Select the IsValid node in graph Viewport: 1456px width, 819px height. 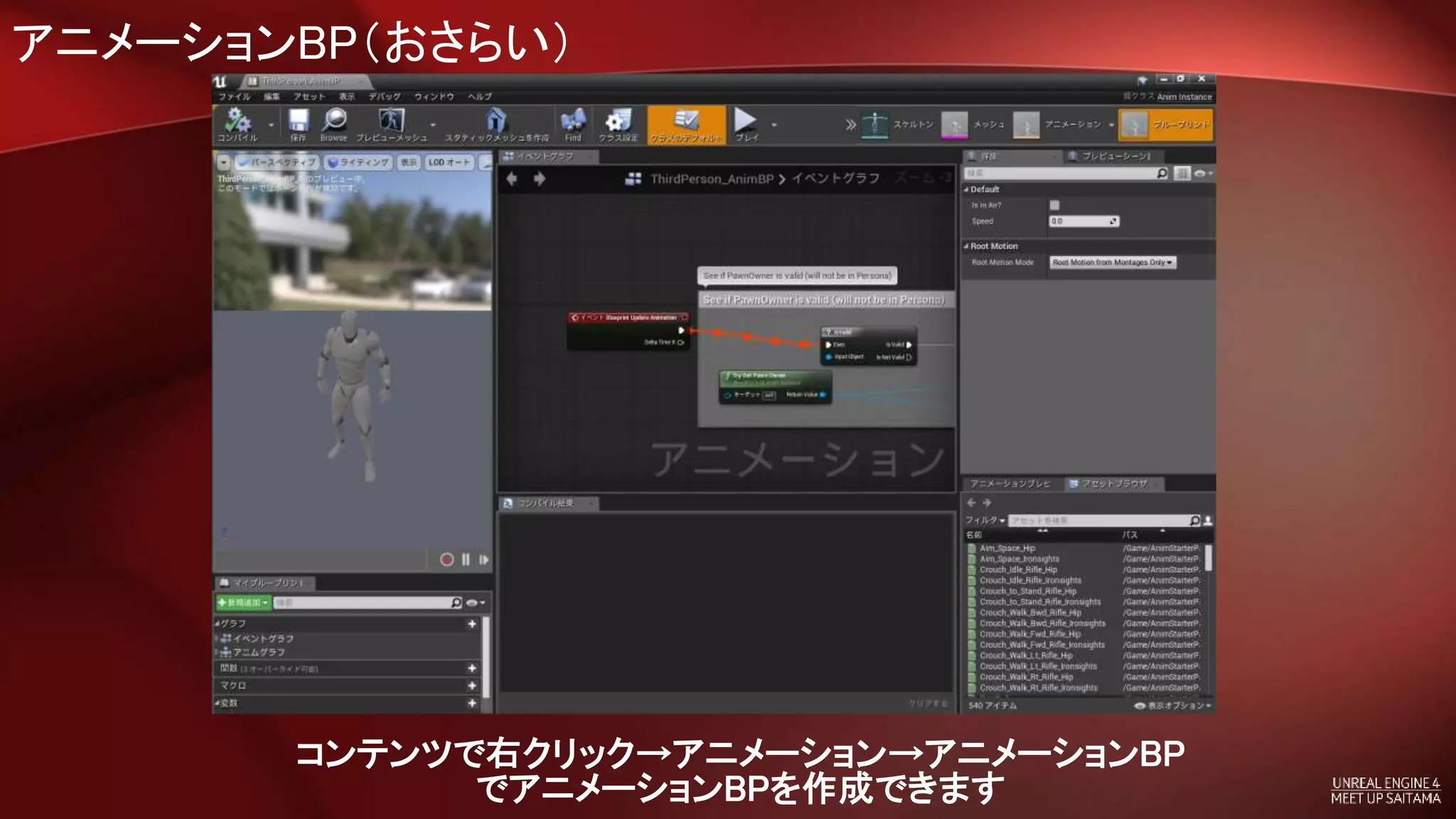[868, 346]
